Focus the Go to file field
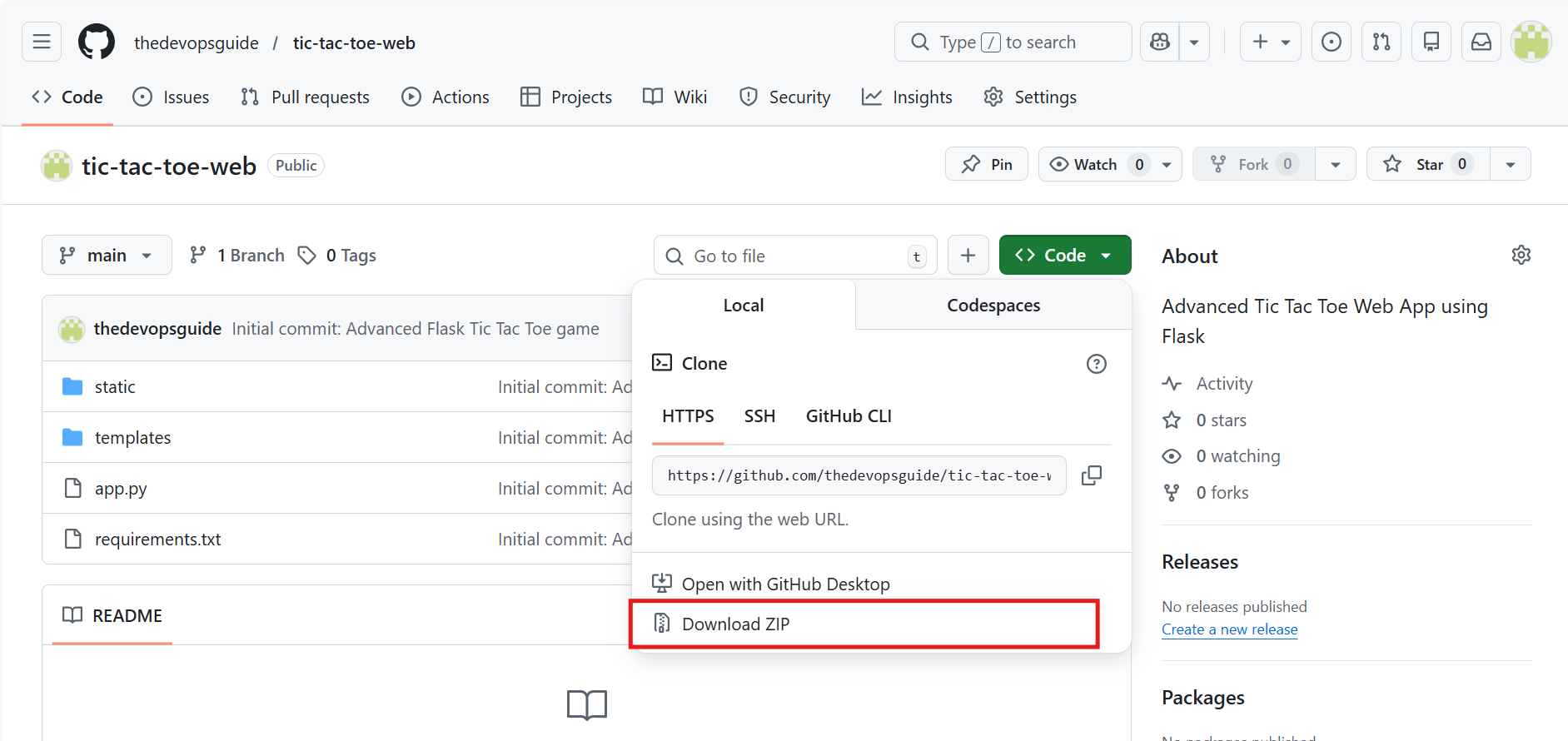Viewport: 1568px width, 741px height. pyautogui.click(x=795, y=256)
